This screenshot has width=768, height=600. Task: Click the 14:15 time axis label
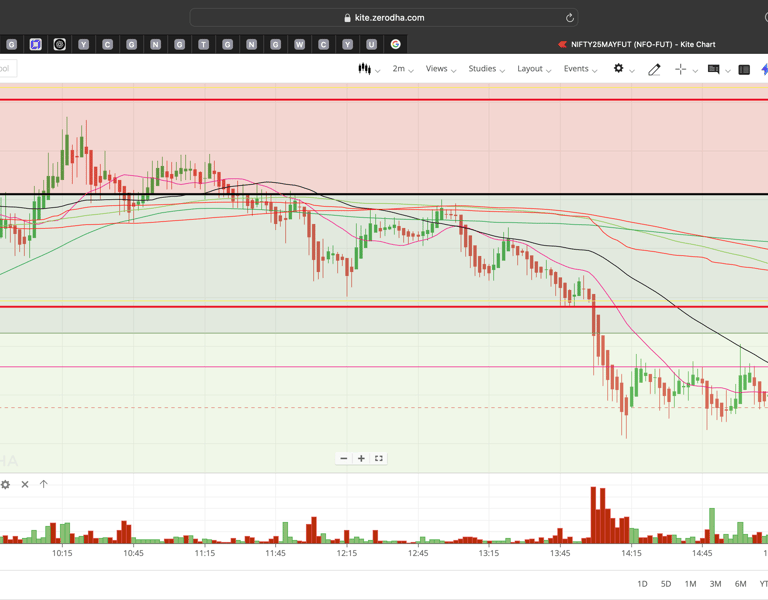point(631,553)
